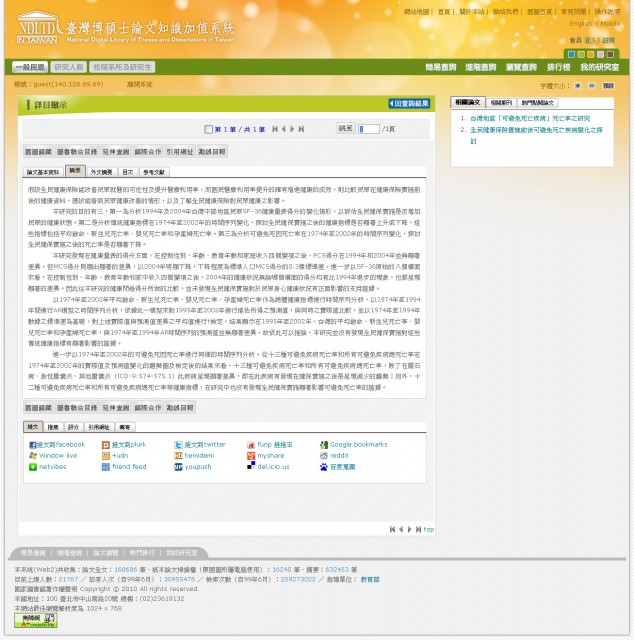Jump to top of page link
The width and height of the screenshot is (634, 640).
[x=429, y=529]
